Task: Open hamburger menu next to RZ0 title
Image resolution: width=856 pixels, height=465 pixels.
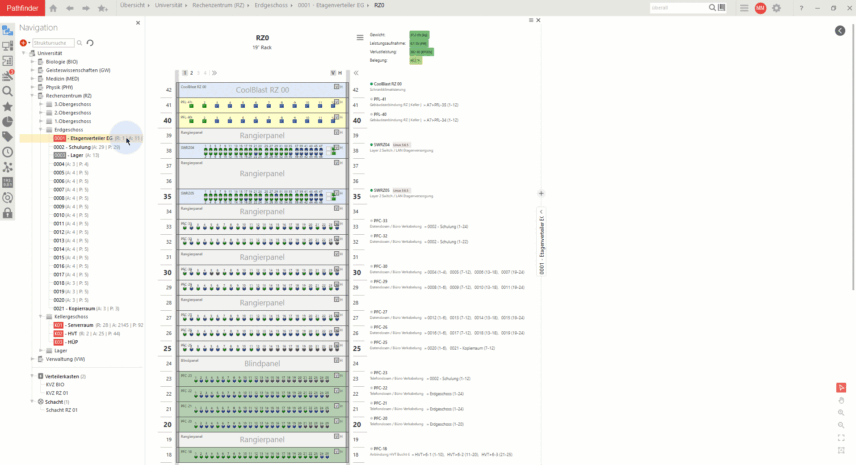Action: coord(360,37)
